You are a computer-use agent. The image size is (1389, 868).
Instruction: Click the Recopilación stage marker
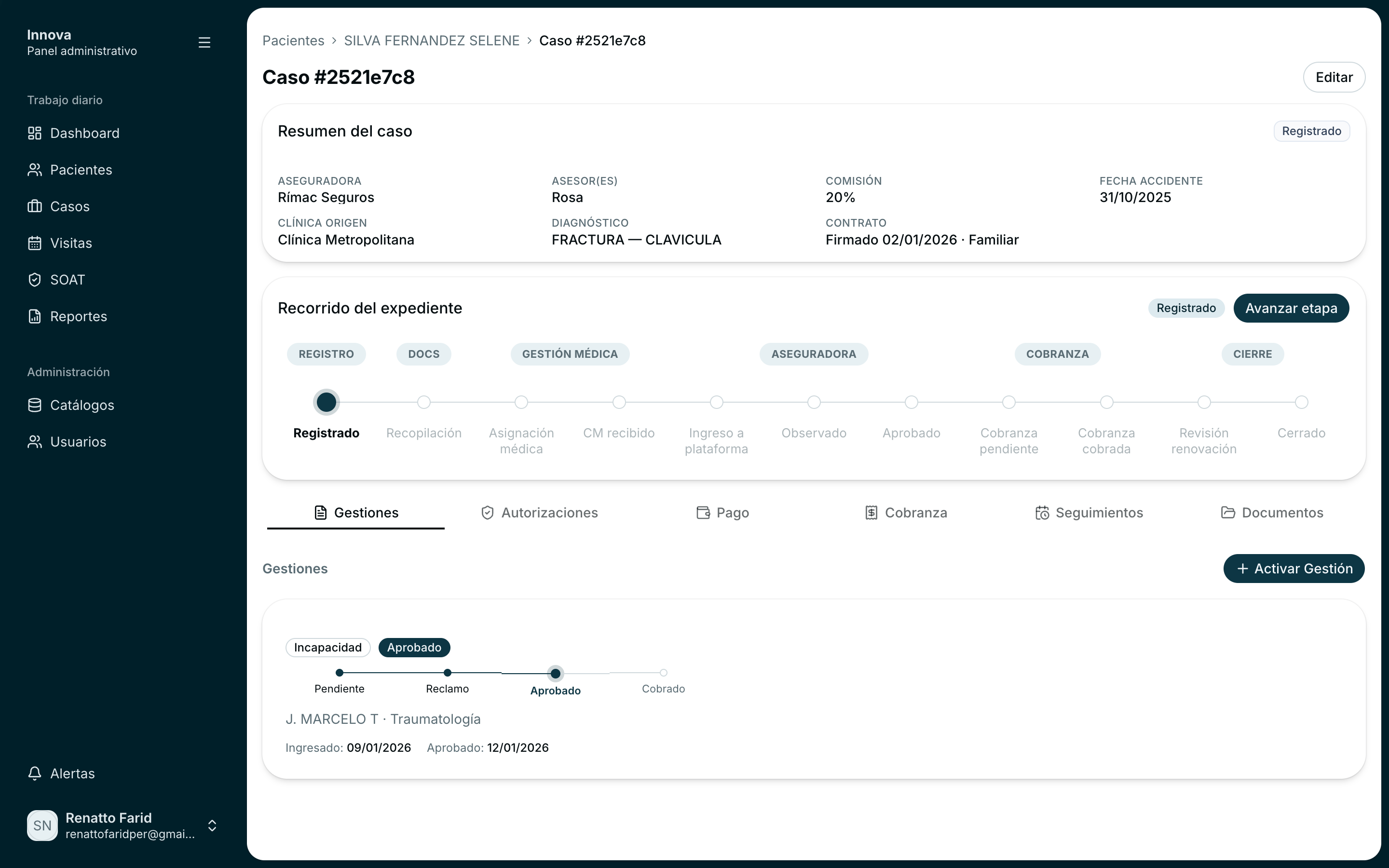click(x=423, y=402)
